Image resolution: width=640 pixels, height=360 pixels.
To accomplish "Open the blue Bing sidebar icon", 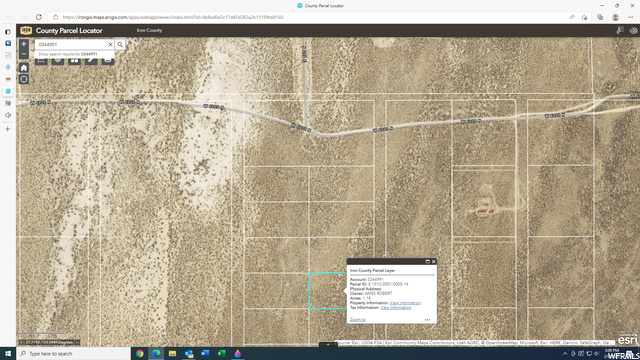I will (x=8, y=43).
